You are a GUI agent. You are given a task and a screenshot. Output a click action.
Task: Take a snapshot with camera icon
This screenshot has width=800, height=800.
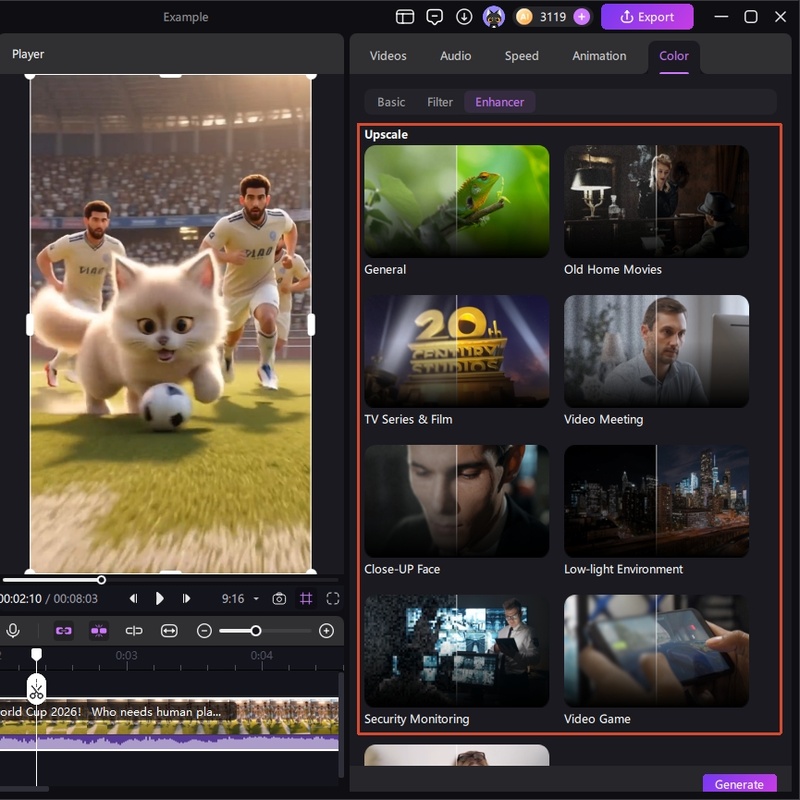(279, 598)
